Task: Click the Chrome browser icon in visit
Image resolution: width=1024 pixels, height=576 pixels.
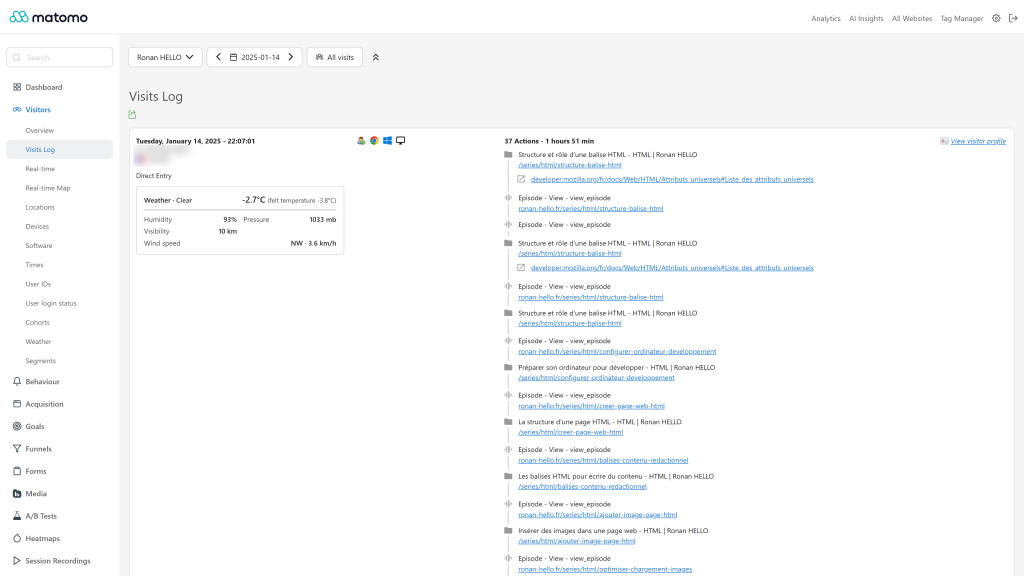Action: click(x=374, y=140)
